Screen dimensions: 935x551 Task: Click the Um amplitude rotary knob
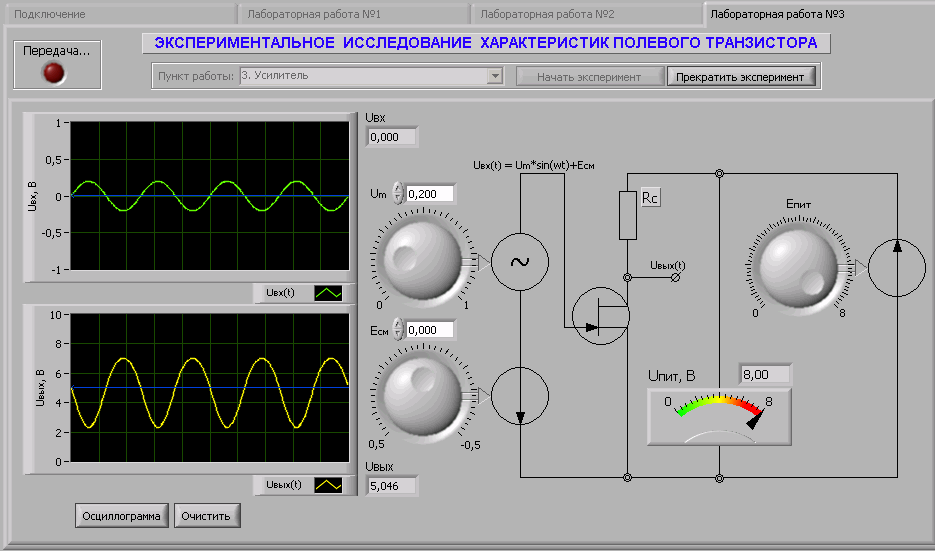(x=422, y=261)
